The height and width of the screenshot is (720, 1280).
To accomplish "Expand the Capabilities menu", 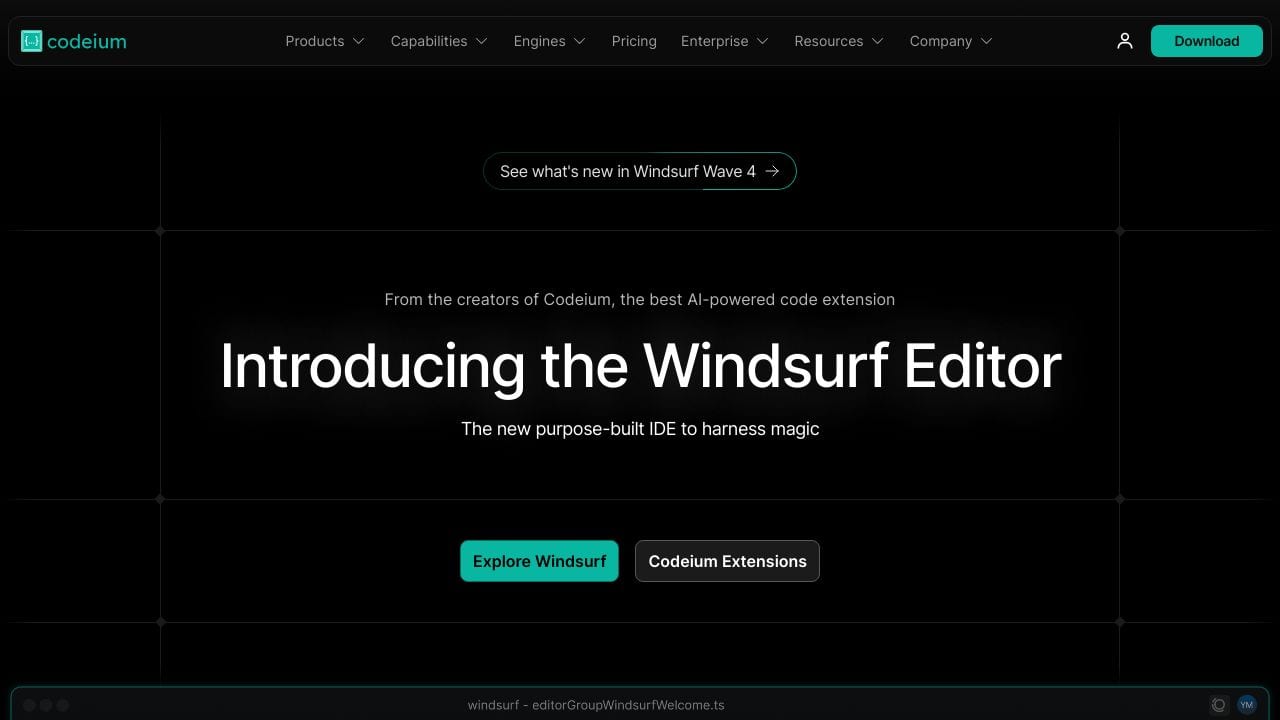I will pyautogui.click(x=439, y=41).
